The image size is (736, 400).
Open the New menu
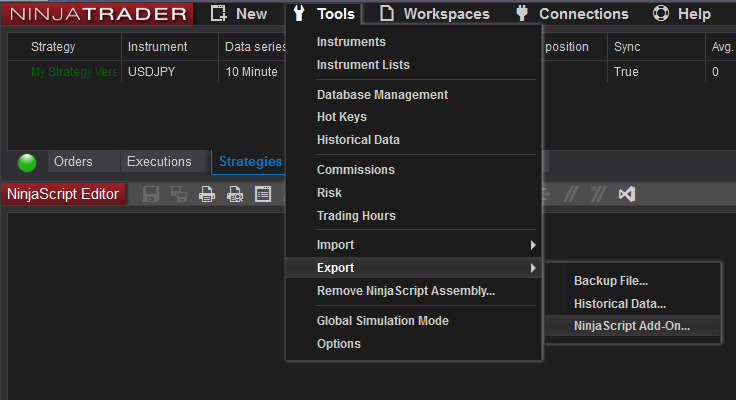239,14
